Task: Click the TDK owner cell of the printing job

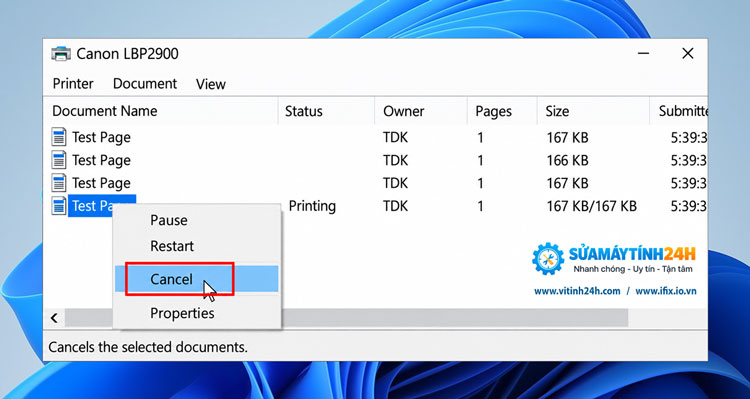Action: 395,206
